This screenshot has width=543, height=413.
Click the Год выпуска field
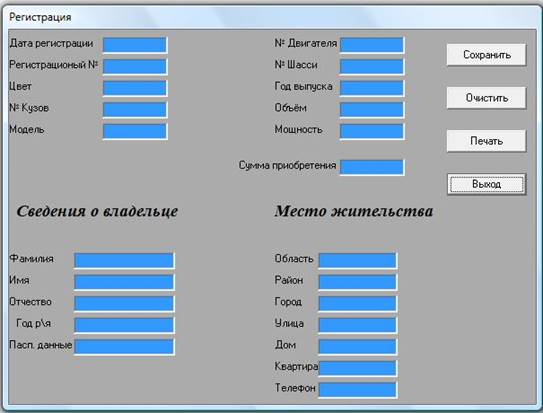coord(372,88)
